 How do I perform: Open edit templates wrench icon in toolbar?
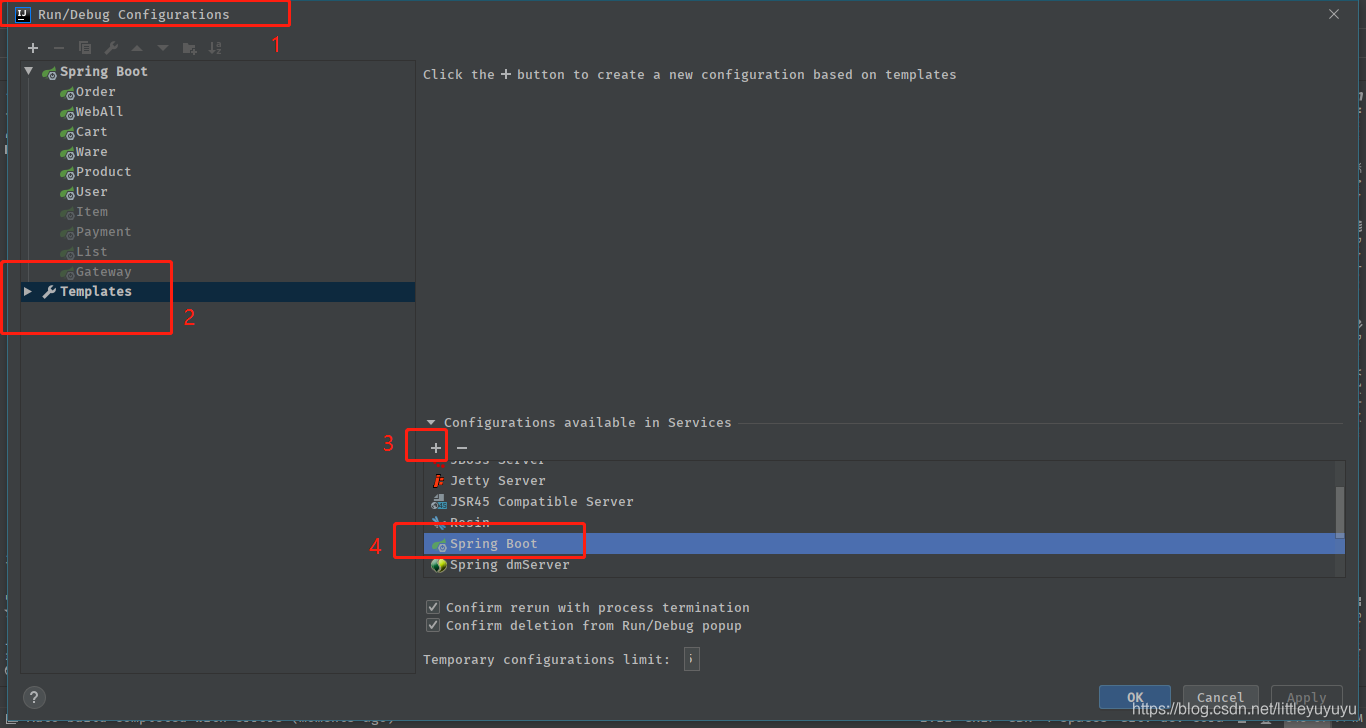pos(111,48)
